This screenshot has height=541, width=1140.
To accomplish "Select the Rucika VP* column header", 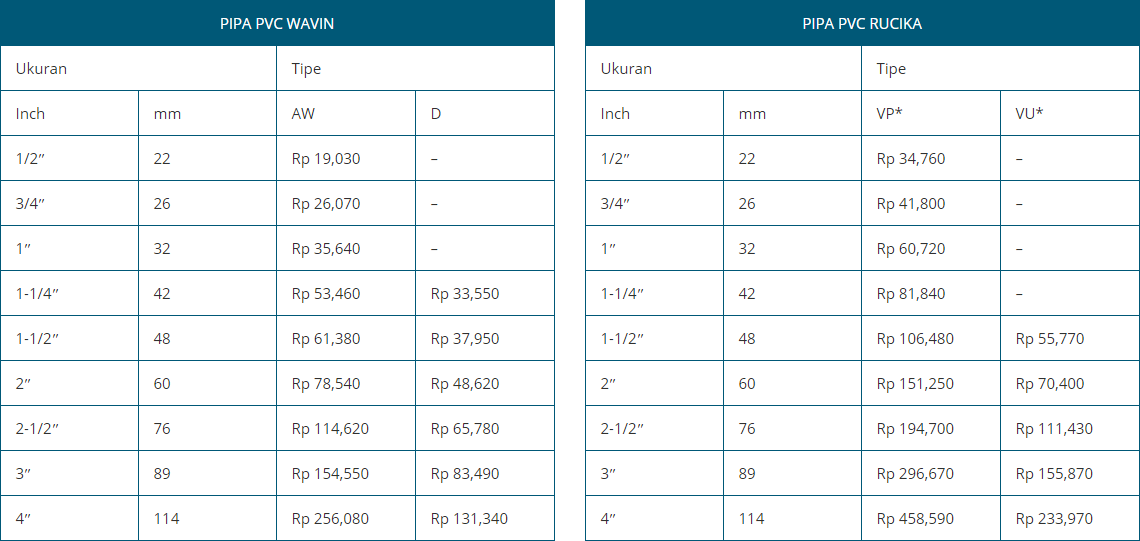I will (889, 114).
